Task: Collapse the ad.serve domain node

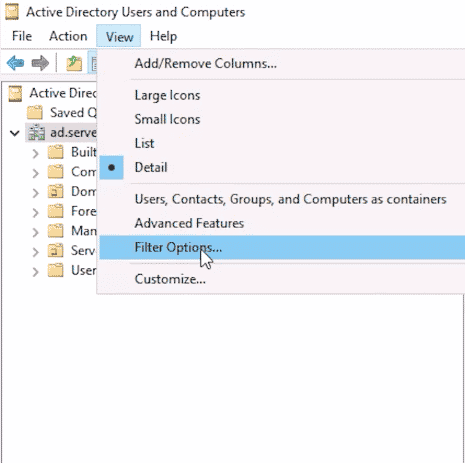Action: tap(15, 133)
